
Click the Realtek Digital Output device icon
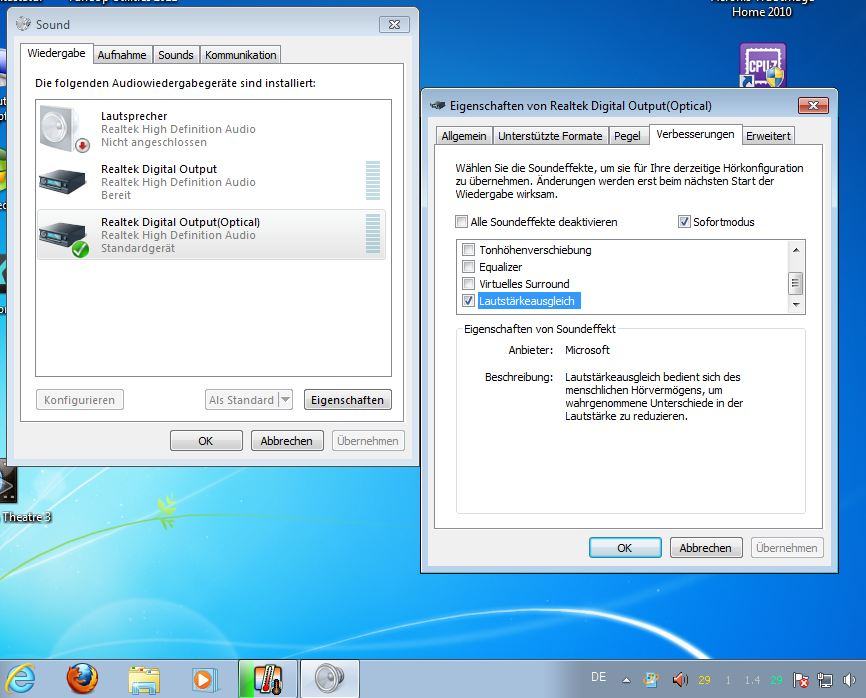(x=63, y=182)
